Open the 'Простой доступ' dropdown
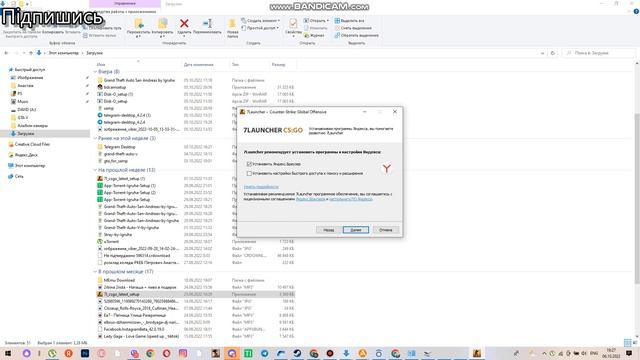This screenshot has height=360, width=640. click(260, 28)
